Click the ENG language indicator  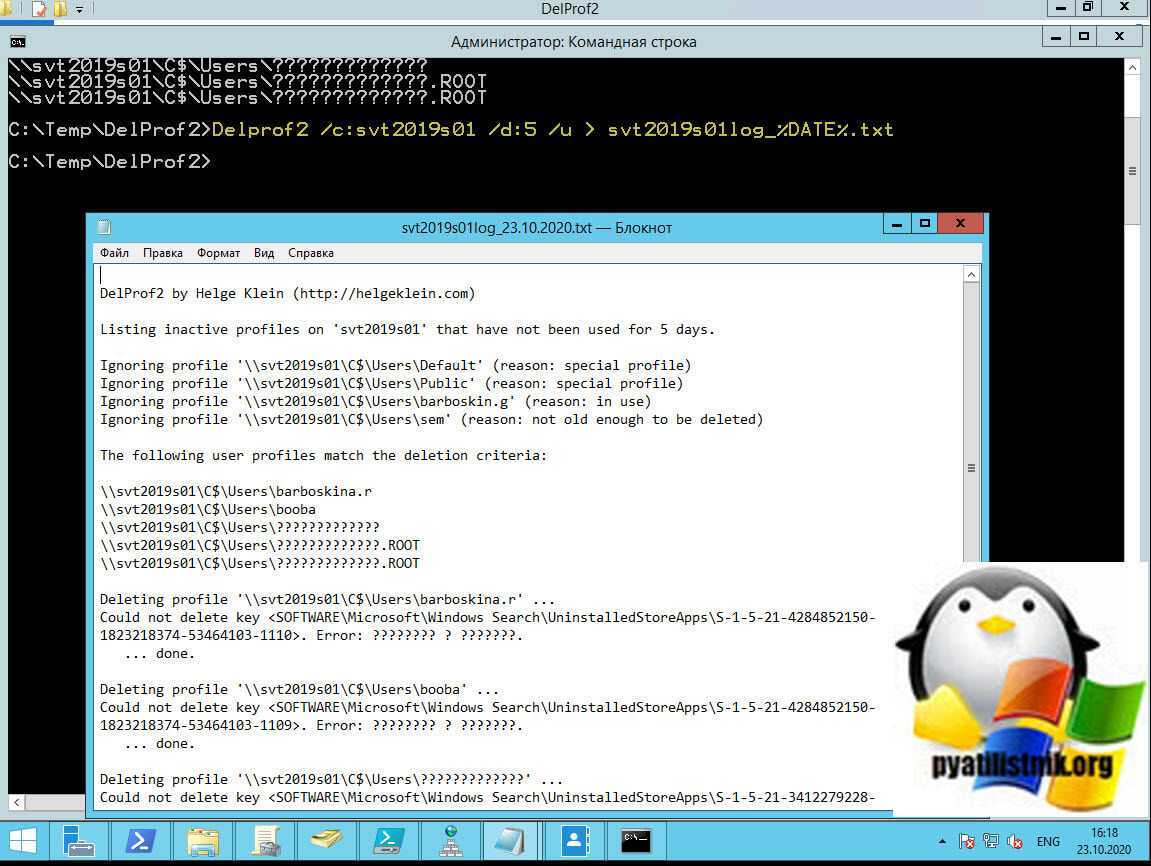click(x=1048, y=842)
